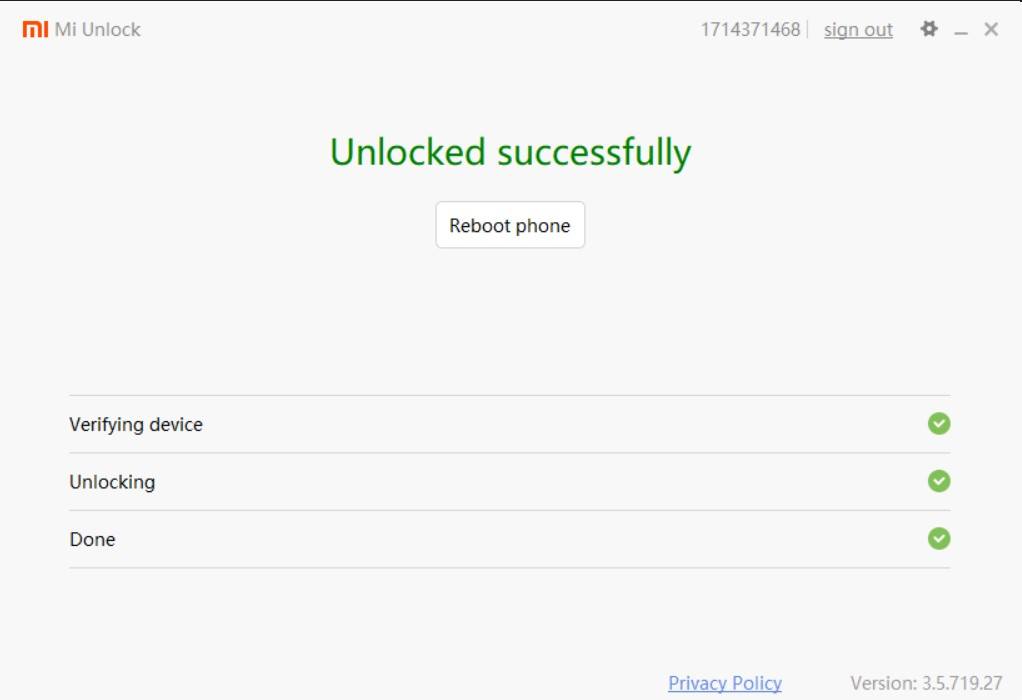Sign out of the Mi account
Viewport: 1022px width, 700px height.
857,29
